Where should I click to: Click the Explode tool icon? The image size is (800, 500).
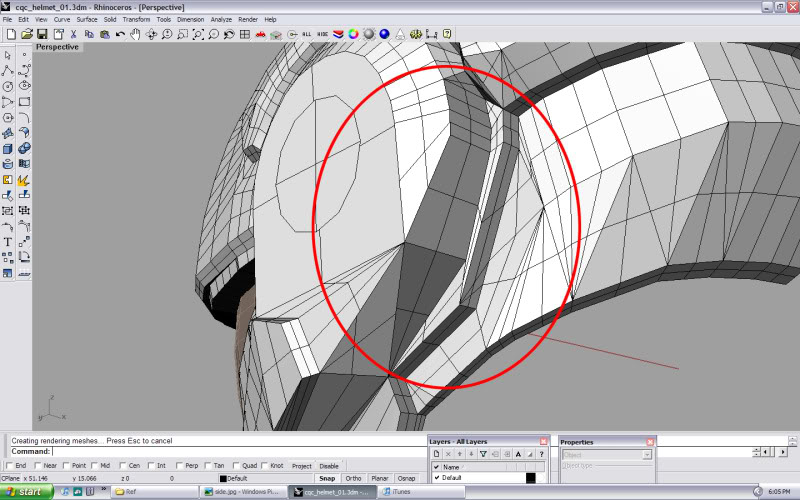23,179
